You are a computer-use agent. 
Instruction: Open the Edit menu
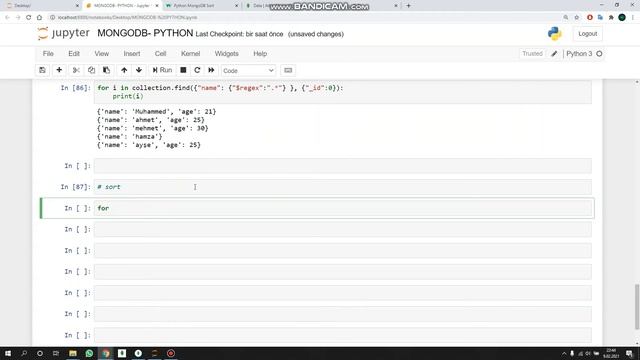(x=74, y=53)
